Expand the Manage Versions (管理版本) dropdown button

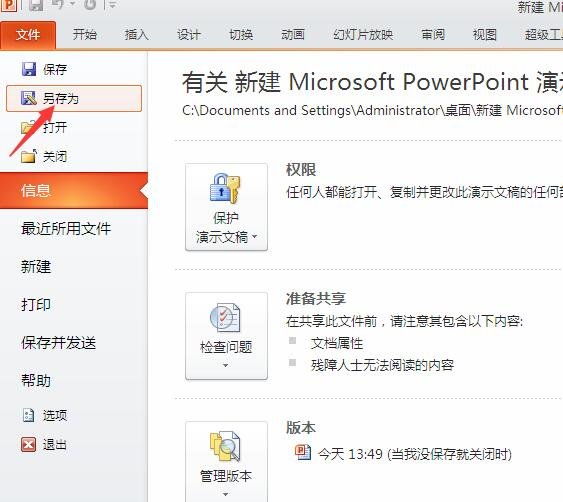(x=226, y=461)
